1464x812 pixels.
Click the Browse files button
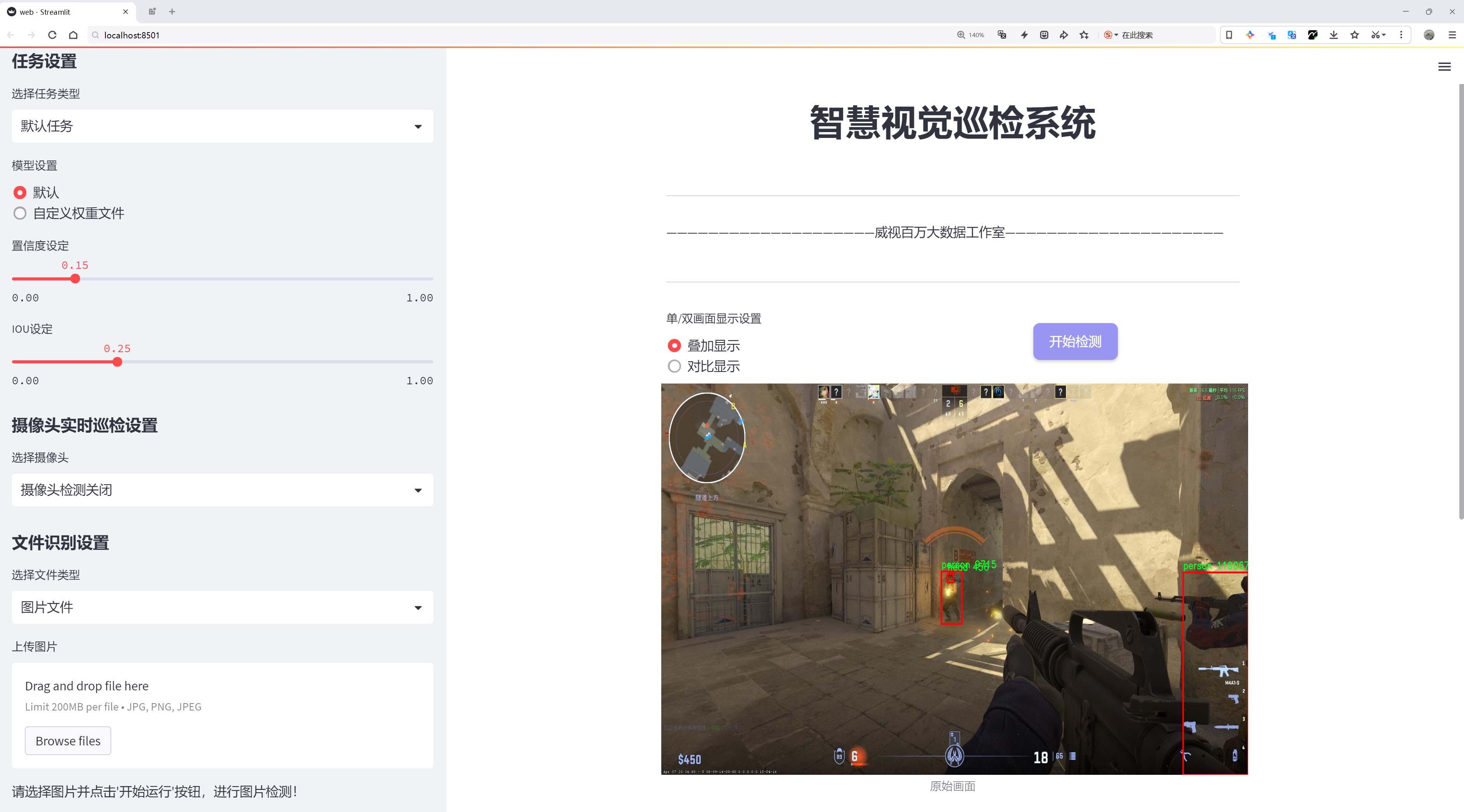point(67,740)
